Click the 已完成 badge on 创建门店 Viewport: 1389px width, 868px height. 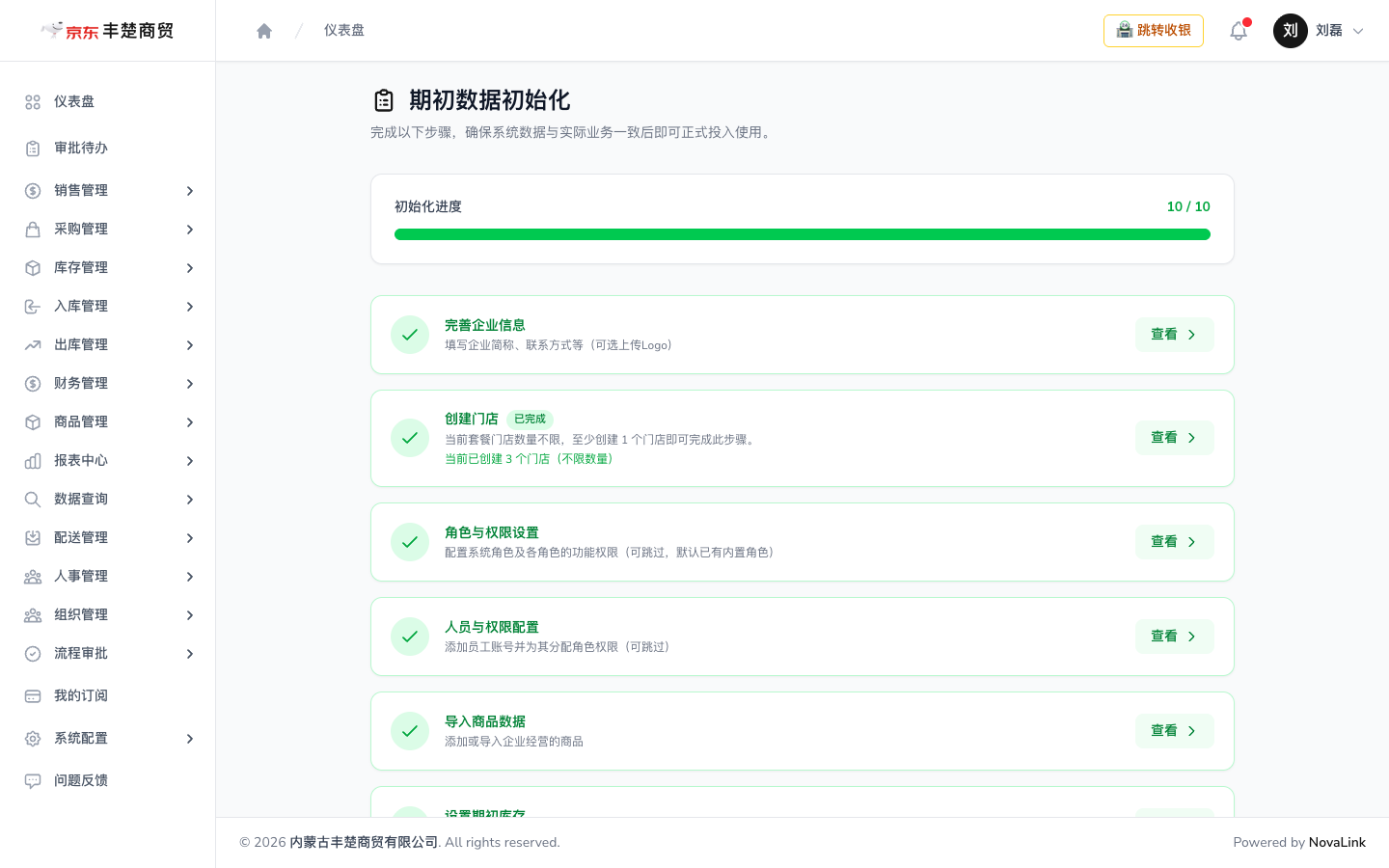[x=530, y=420]
